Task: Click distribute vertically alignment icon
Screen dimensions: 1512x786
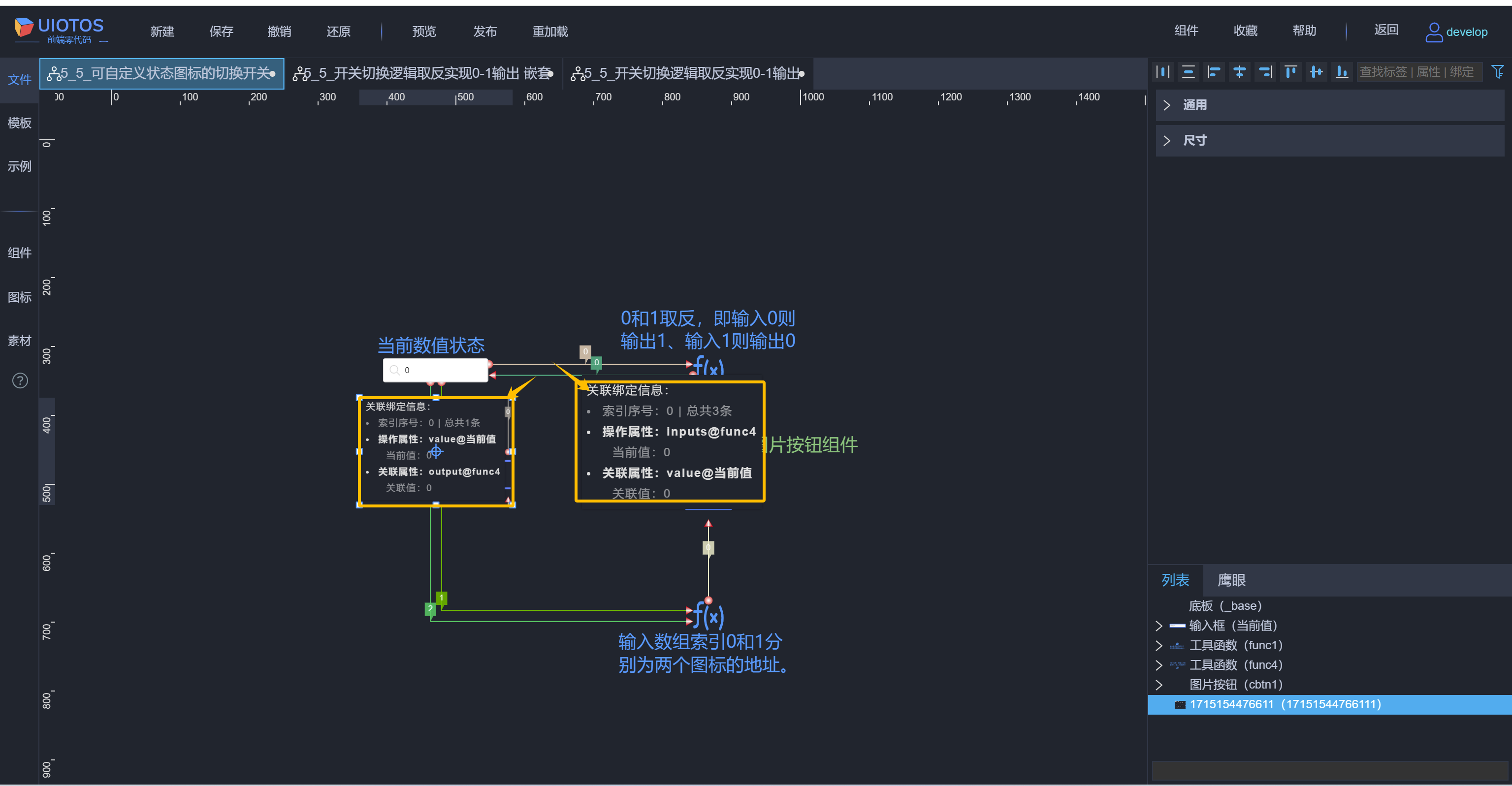Action: pos(1188,71)
